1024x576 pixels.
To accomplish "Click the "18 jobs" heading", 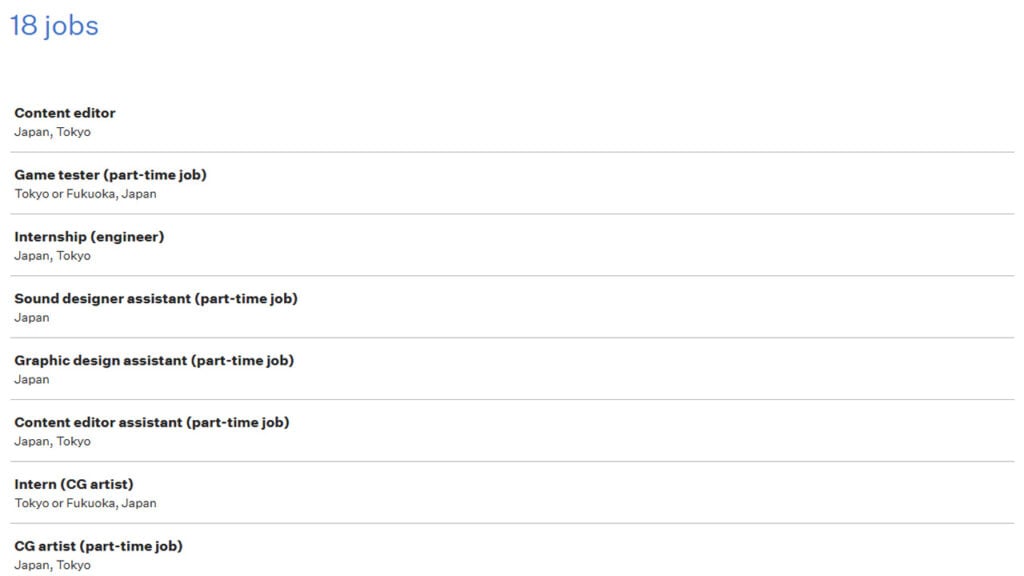I will [x=54, y=25].
